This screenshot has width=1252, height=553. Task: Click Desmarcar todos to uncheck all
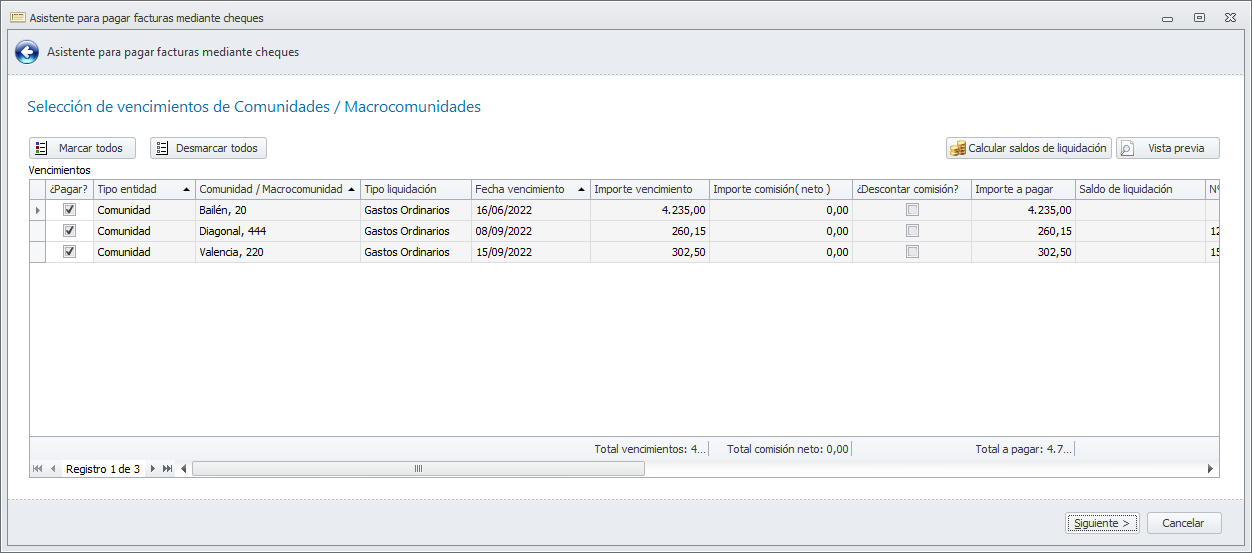208,148
